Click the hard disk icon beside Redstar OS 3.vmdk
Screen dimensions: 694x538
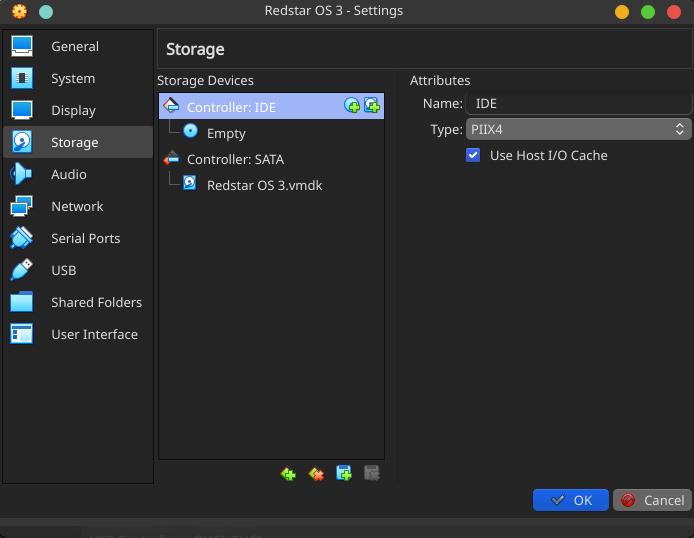190,183
